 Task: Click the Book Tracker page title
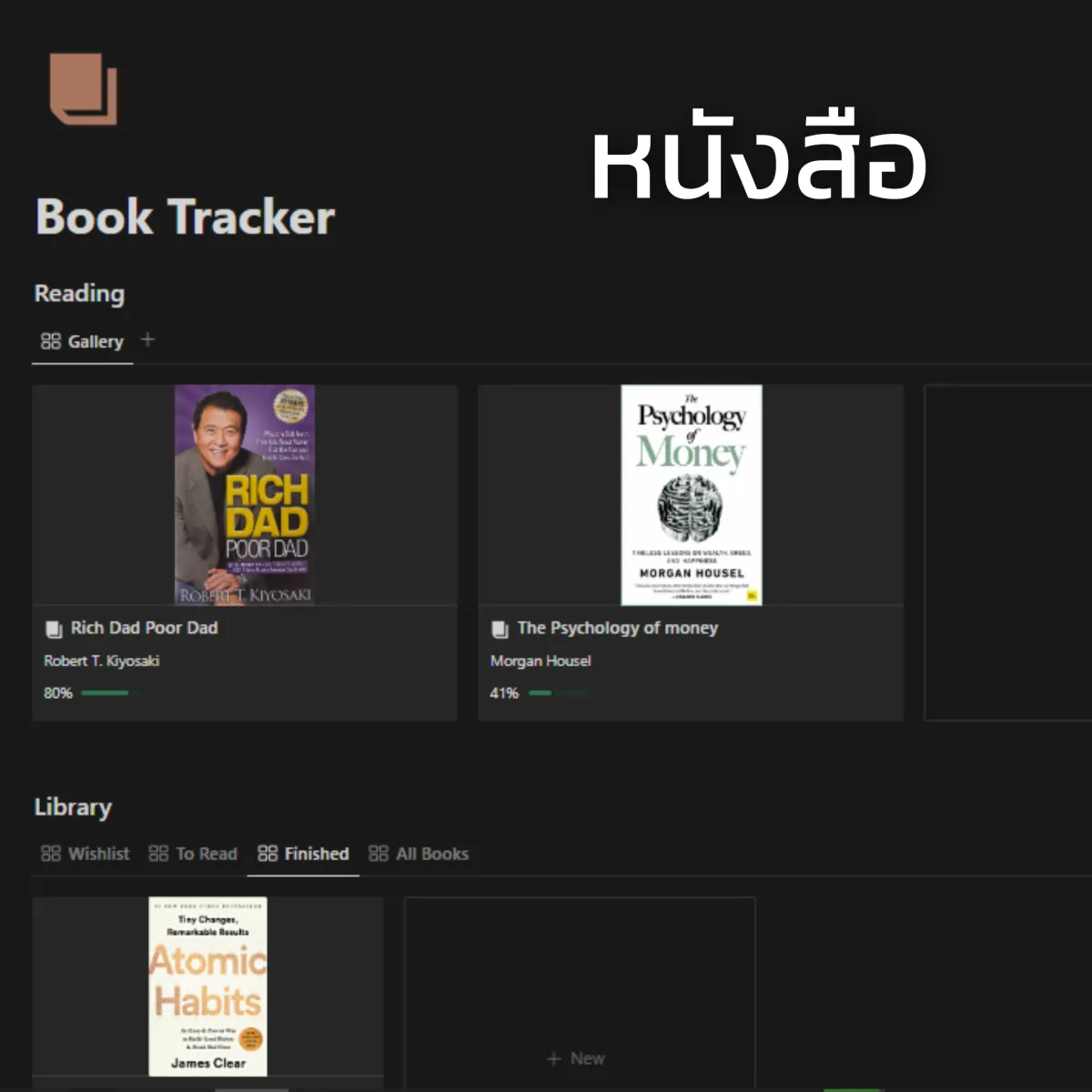click(186, 217)
